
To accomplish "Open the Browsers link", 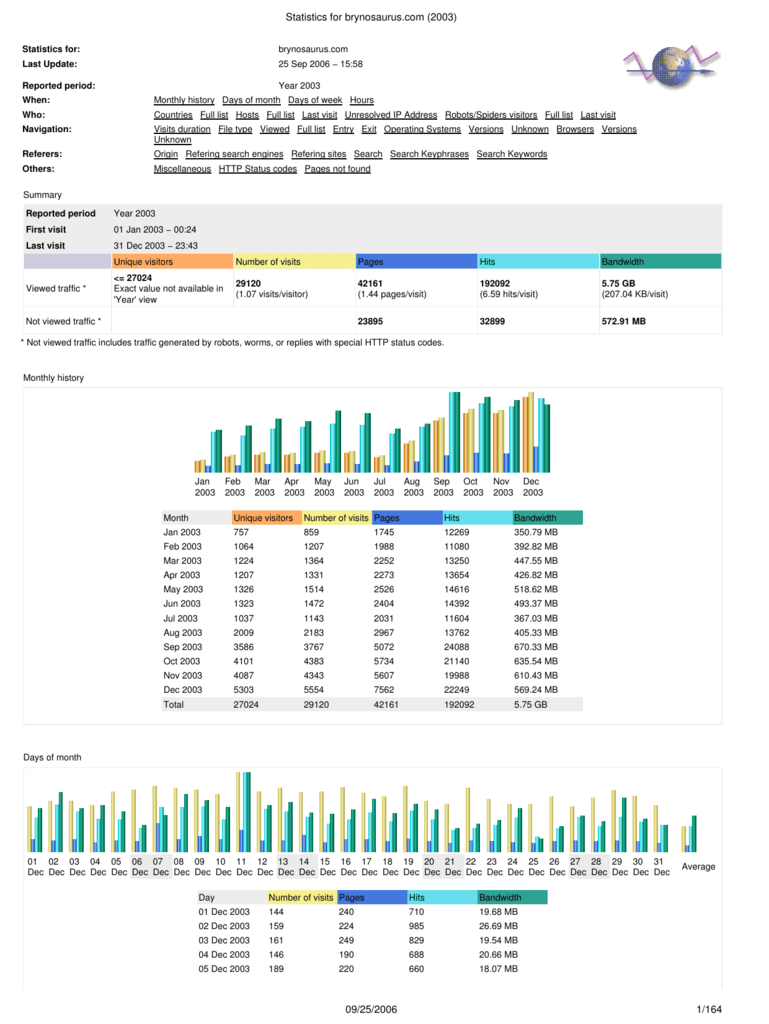I will pos(575,129).
